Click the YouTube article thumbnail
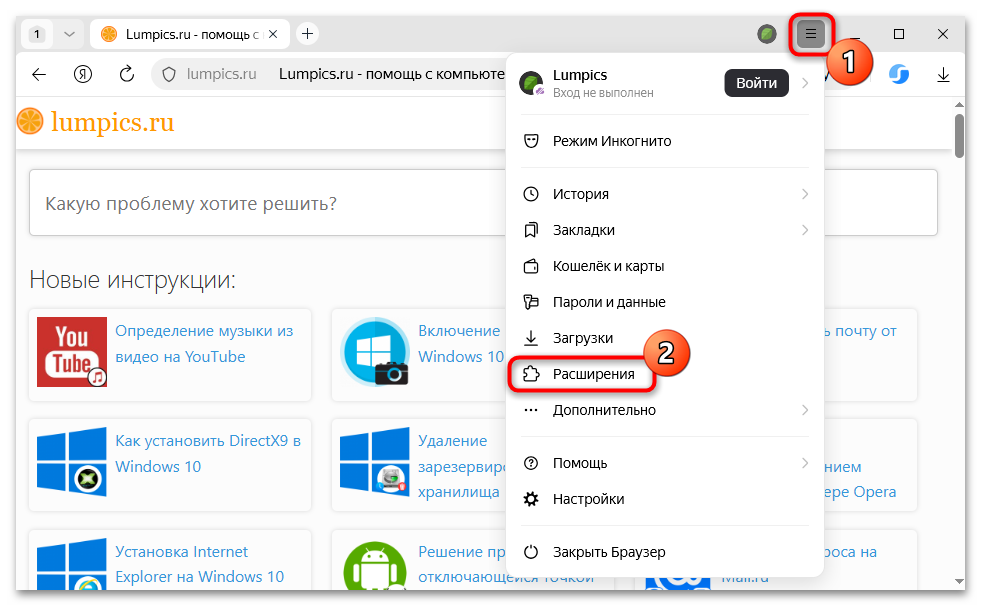Viewport: 981px width, 606px height. [x=72, y=352]
